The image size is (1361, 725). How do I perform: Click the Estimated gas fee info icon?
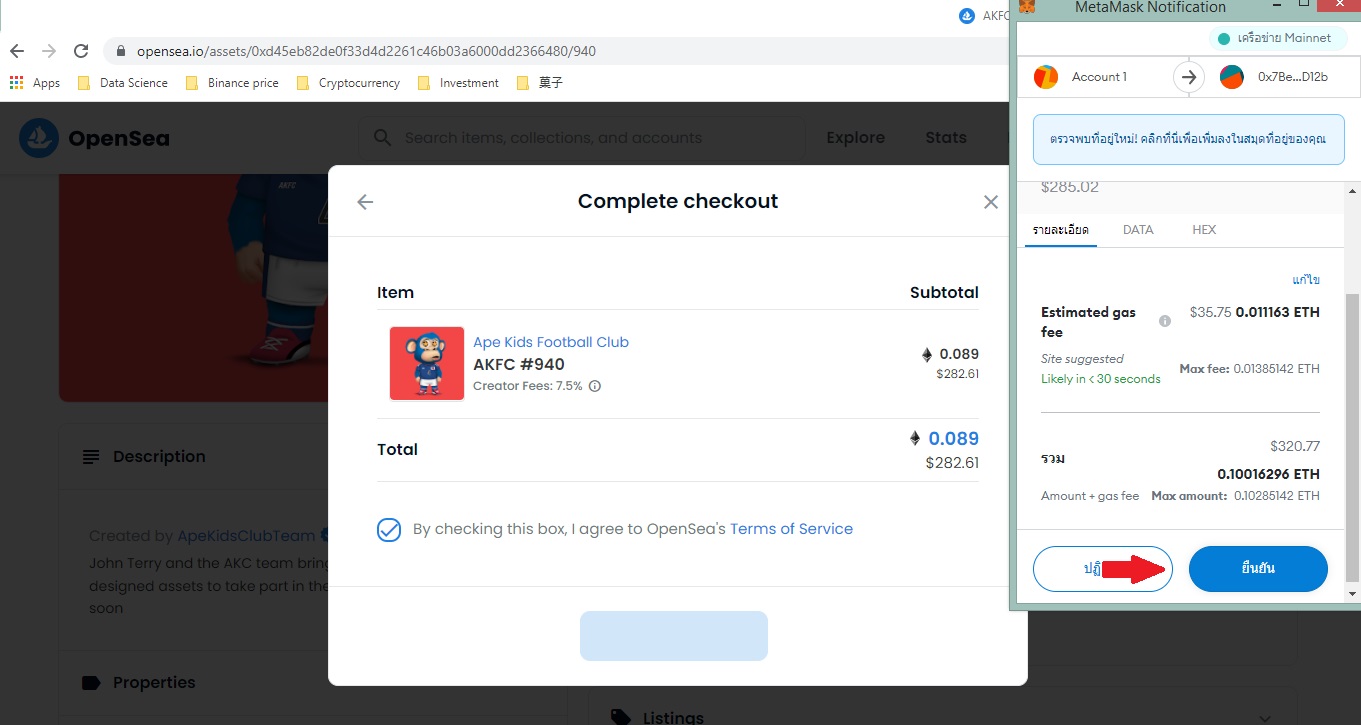(x=1165, y=321)
